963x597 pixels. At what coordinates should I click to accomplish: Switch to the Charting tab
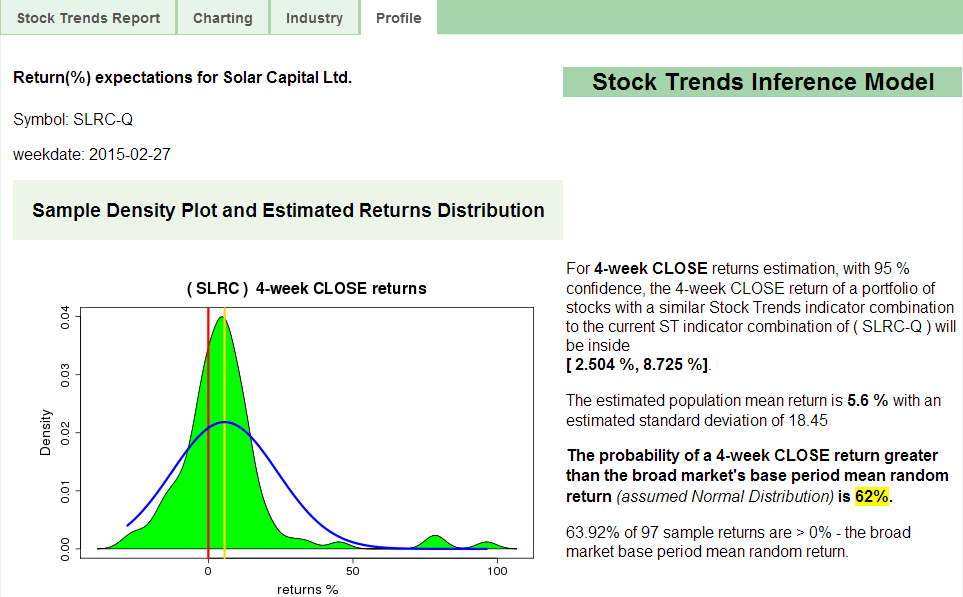(223, 18)
